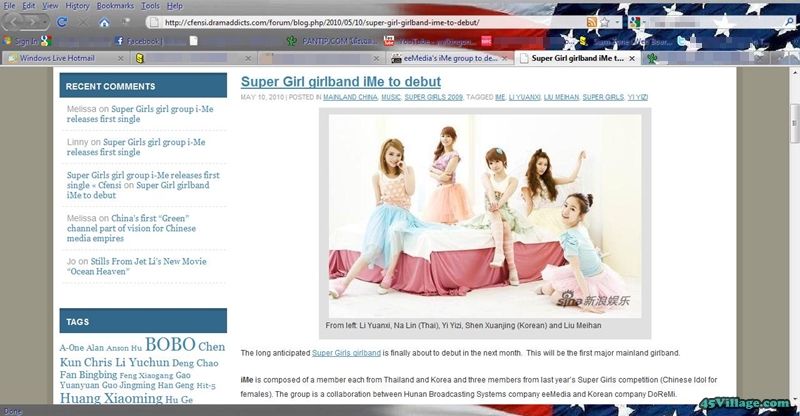Viewport: 800px width, 416px height.
Task: Open the iMe group photo
Action: [x=485, y=216]
